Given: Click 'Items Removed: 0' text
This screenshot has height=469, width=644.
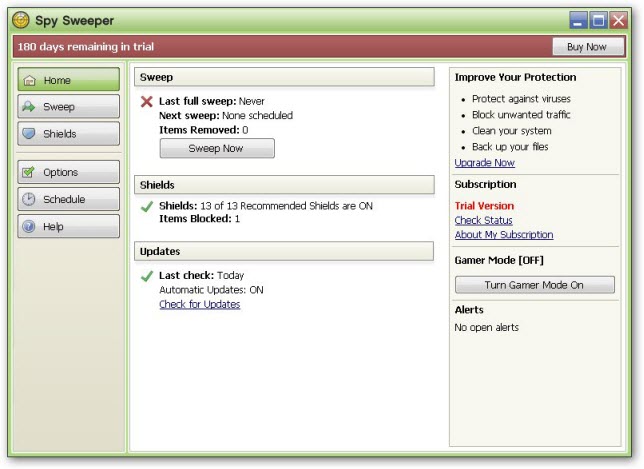Looking at the screenshot, I should pyautogui.click(x=203, y=130).
